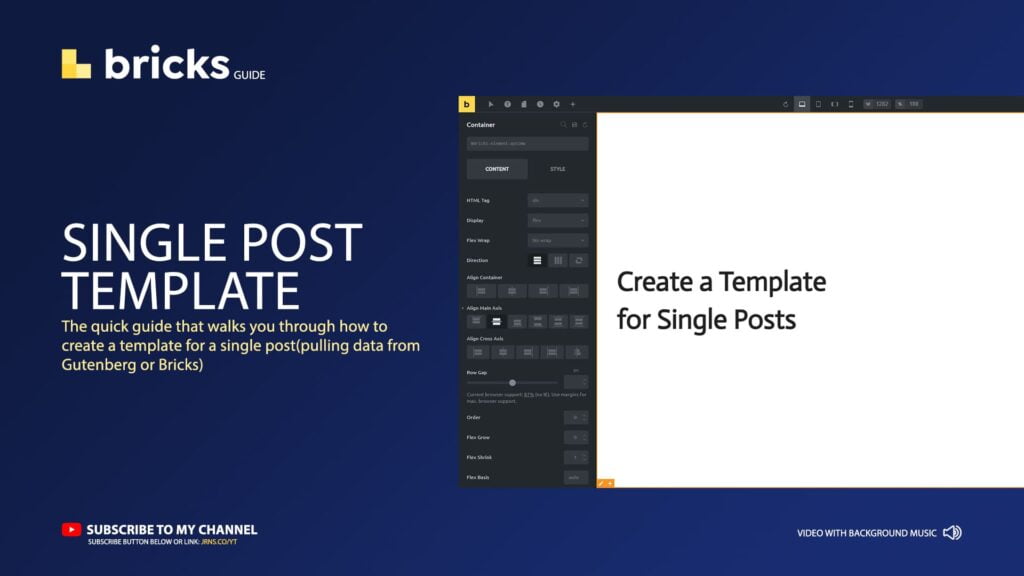Set Direction to horizontal columns
Screen dimensions: 1024x576
(558, 261)
